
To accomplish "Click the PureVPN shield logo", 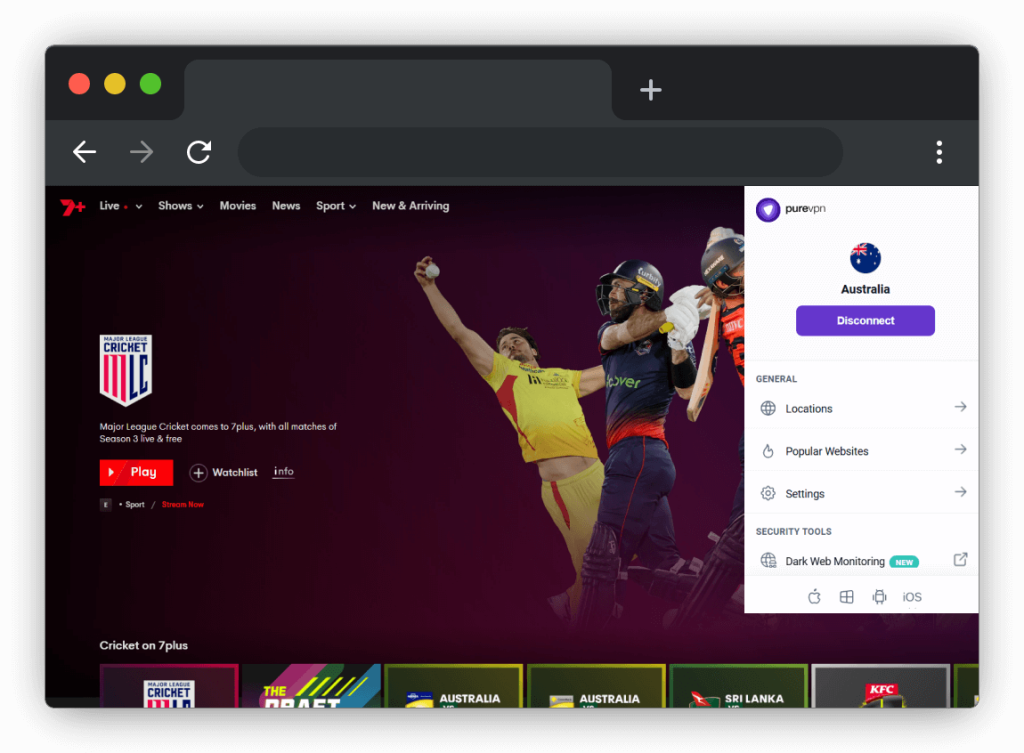I will tap(768, 209).
